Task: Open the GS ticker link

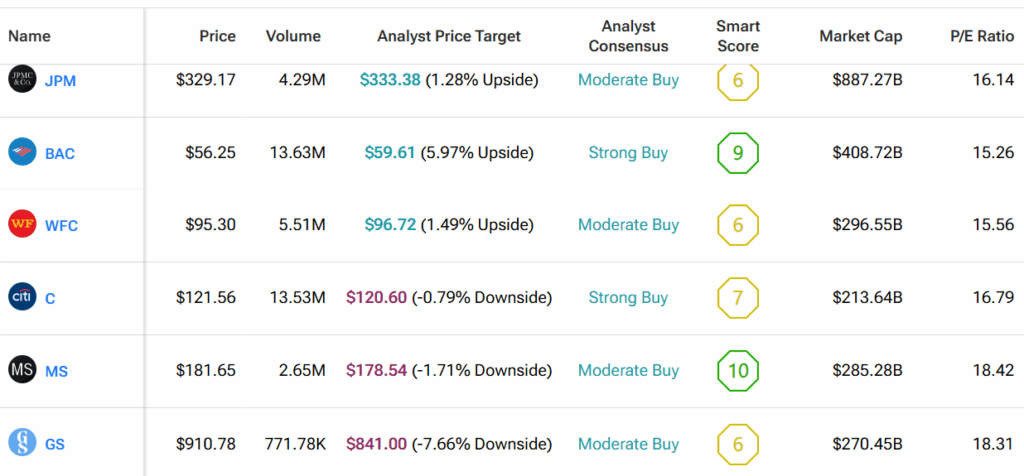Action: click(56, 444)
